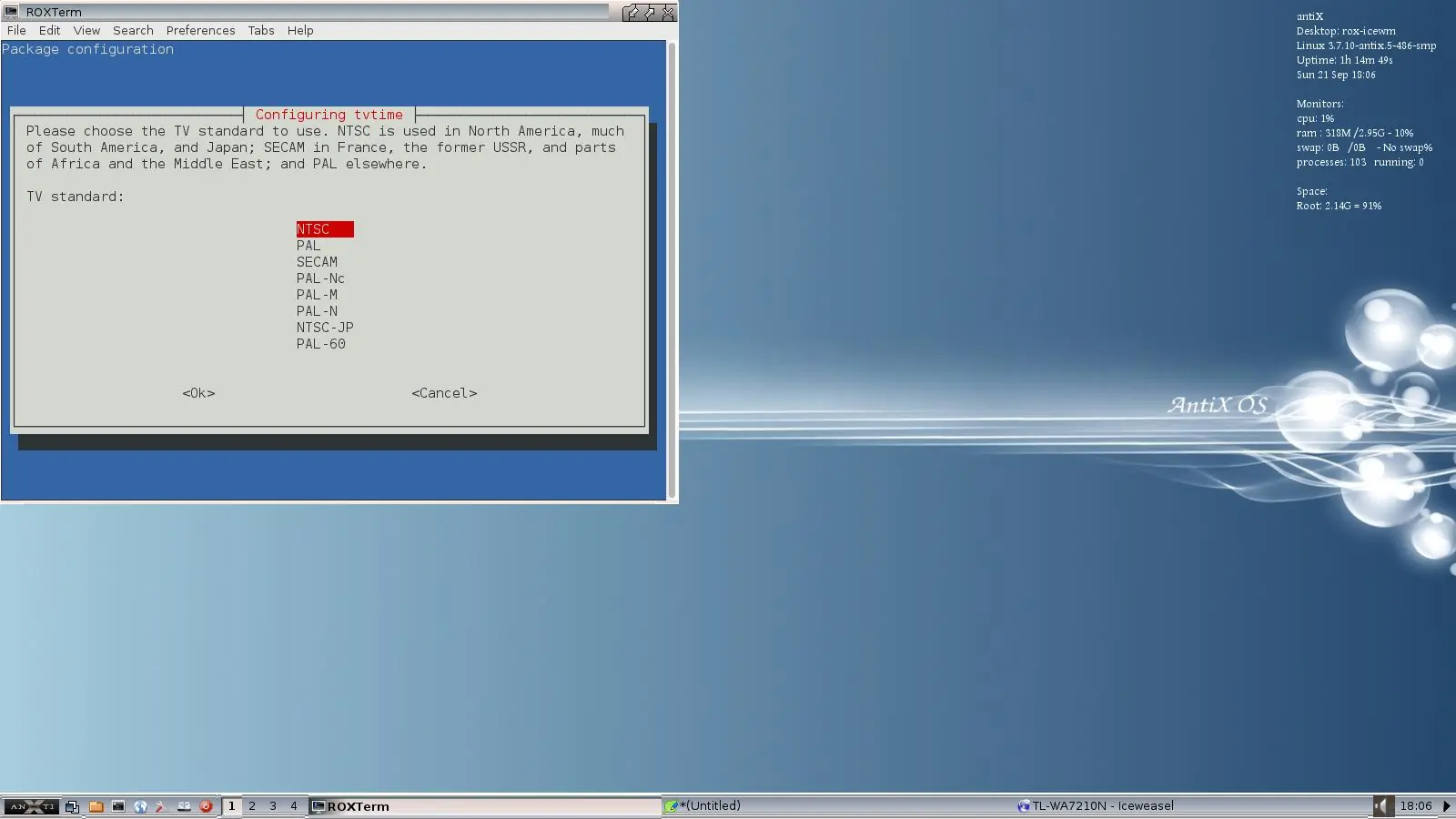Open the file manager folder icon
1456x819 pixels.
point(96,806)
